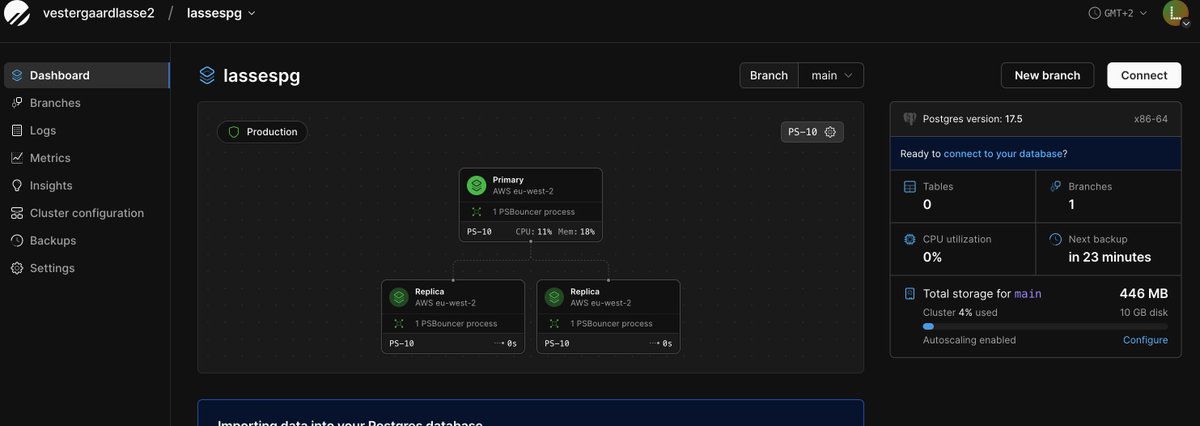Open the PS-10 cluster size settings button
This screenshot has width=1200, height=426.
(x=812, y=131)
